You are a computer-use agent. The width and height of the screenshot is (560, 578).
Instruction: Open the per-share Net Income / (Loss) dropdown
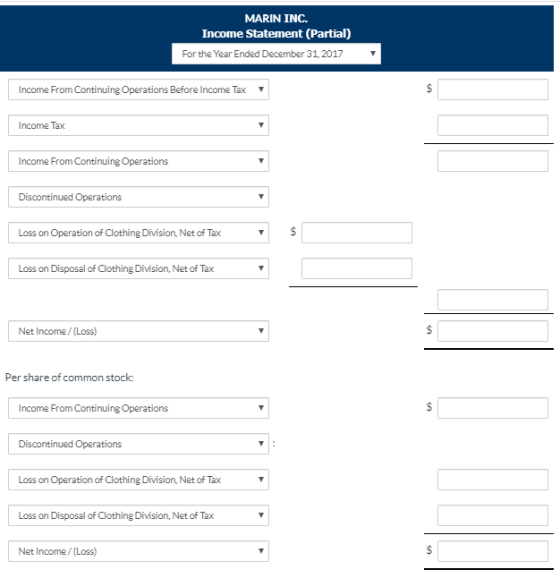(x=139, y=551)
